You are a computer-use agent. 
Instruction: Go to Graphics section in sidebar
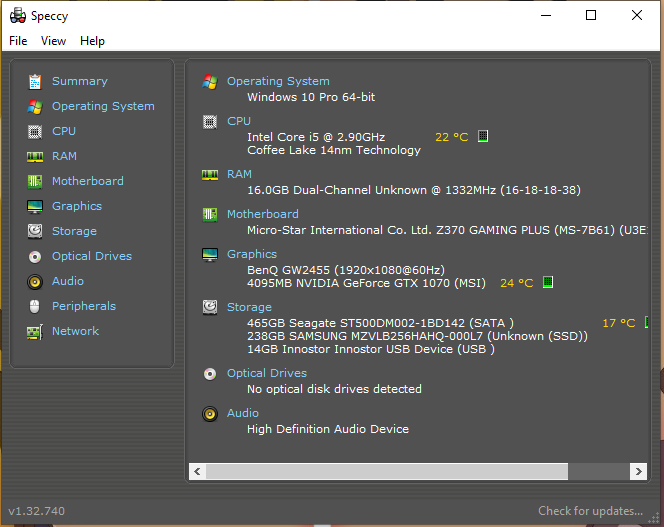coord(77,206)
